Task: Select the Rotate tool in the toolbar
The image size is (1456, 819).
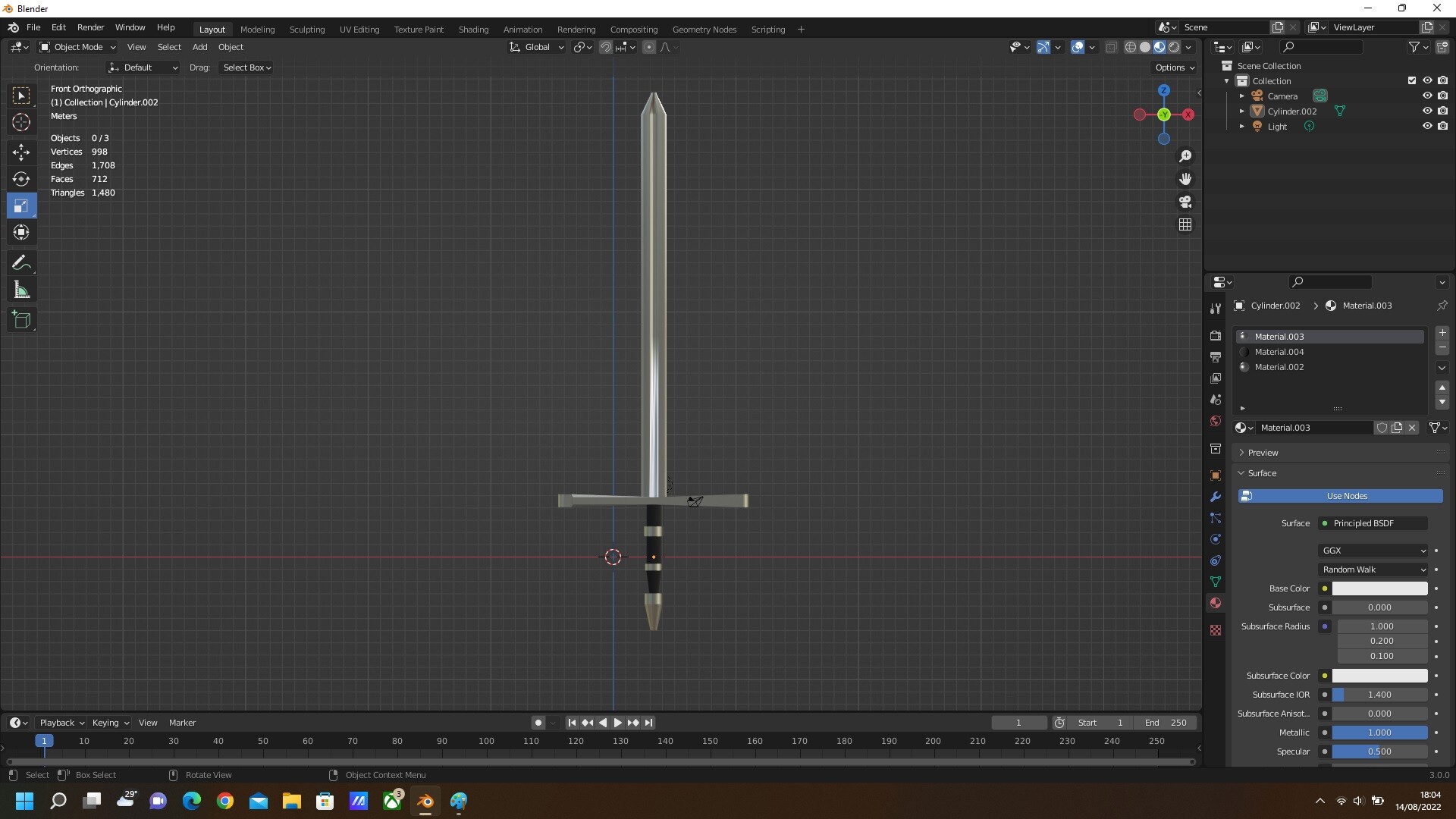Action: 21,179
